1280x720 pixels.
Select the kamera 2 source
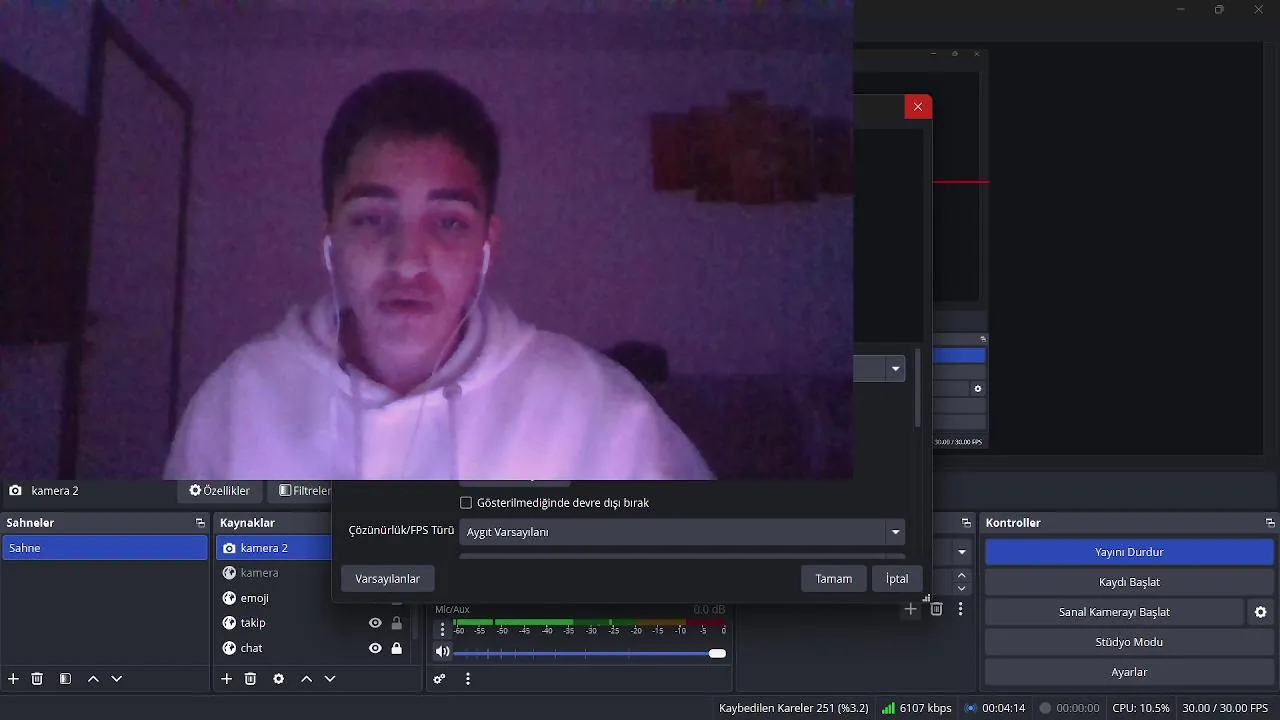[x=274, y=548]
